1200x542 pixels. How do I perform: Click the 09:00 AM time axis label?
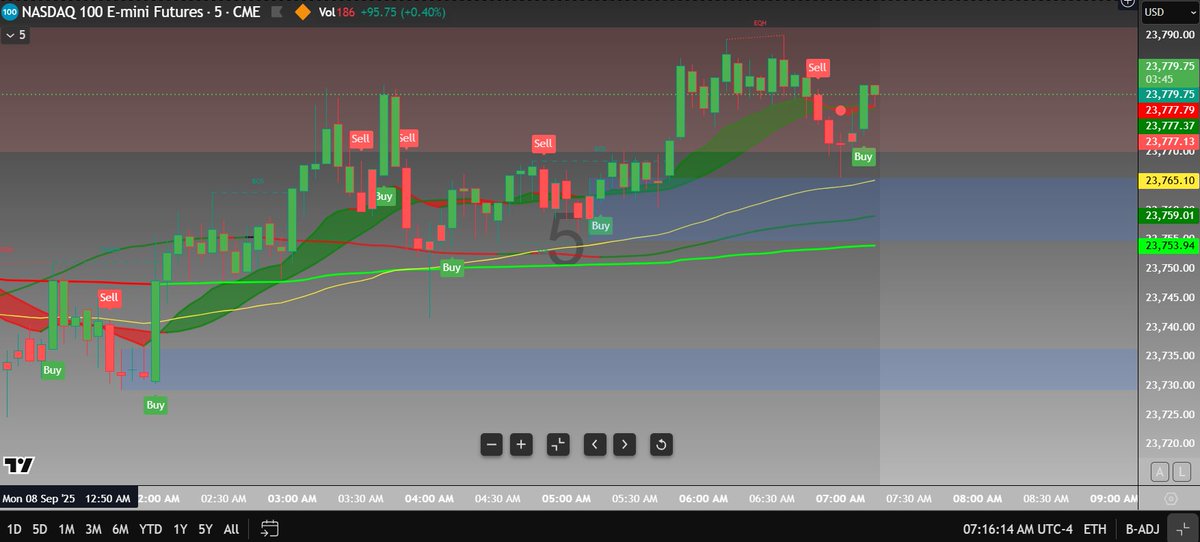pos(1116,498)
